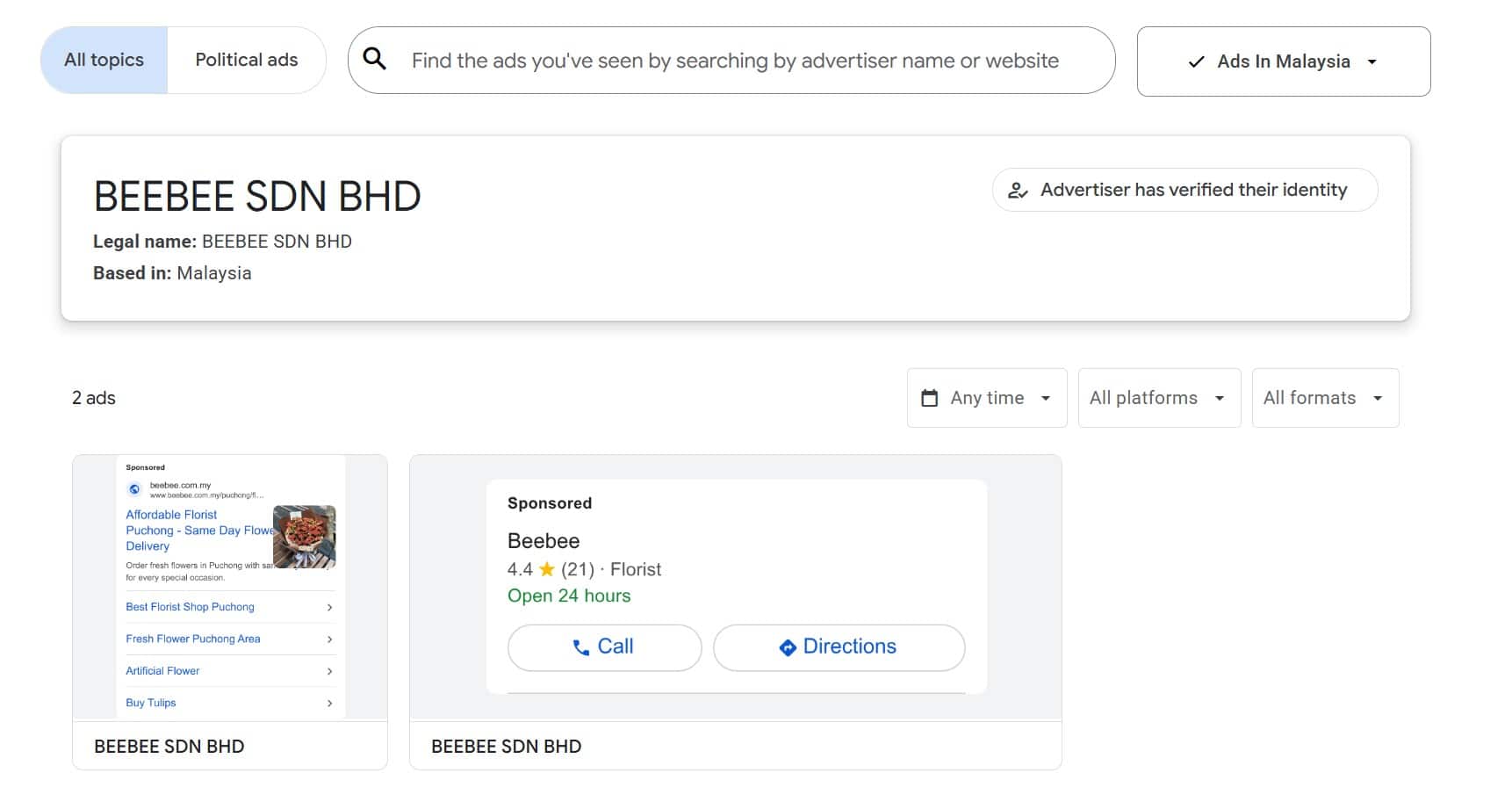Screen dimensions: 1512x809
Task: Click the Directions button
Action: pos(838,647)
